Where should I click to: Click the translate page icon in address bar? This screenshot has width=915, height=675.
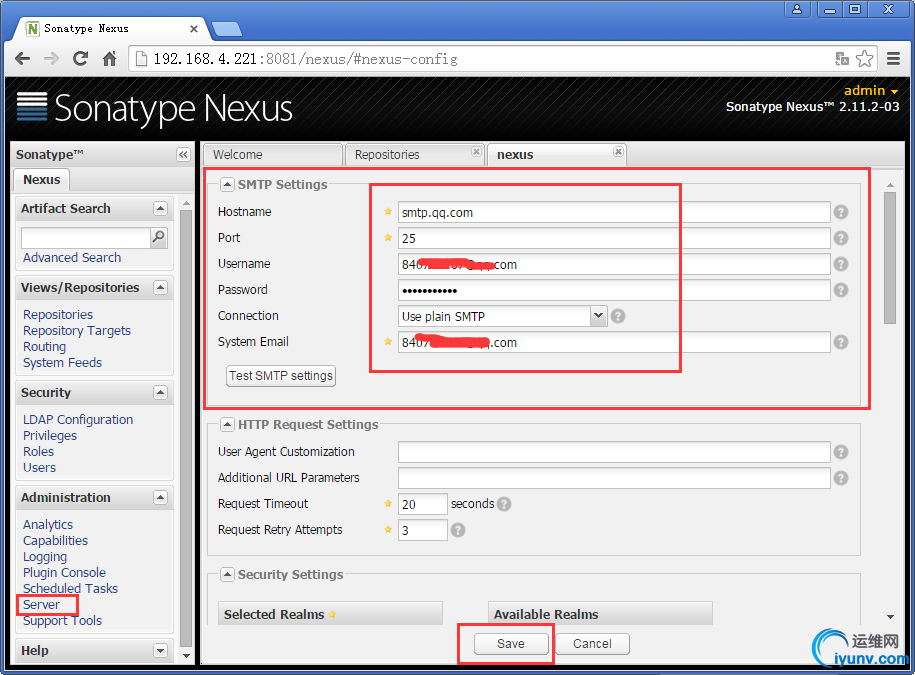click(841, 58)
